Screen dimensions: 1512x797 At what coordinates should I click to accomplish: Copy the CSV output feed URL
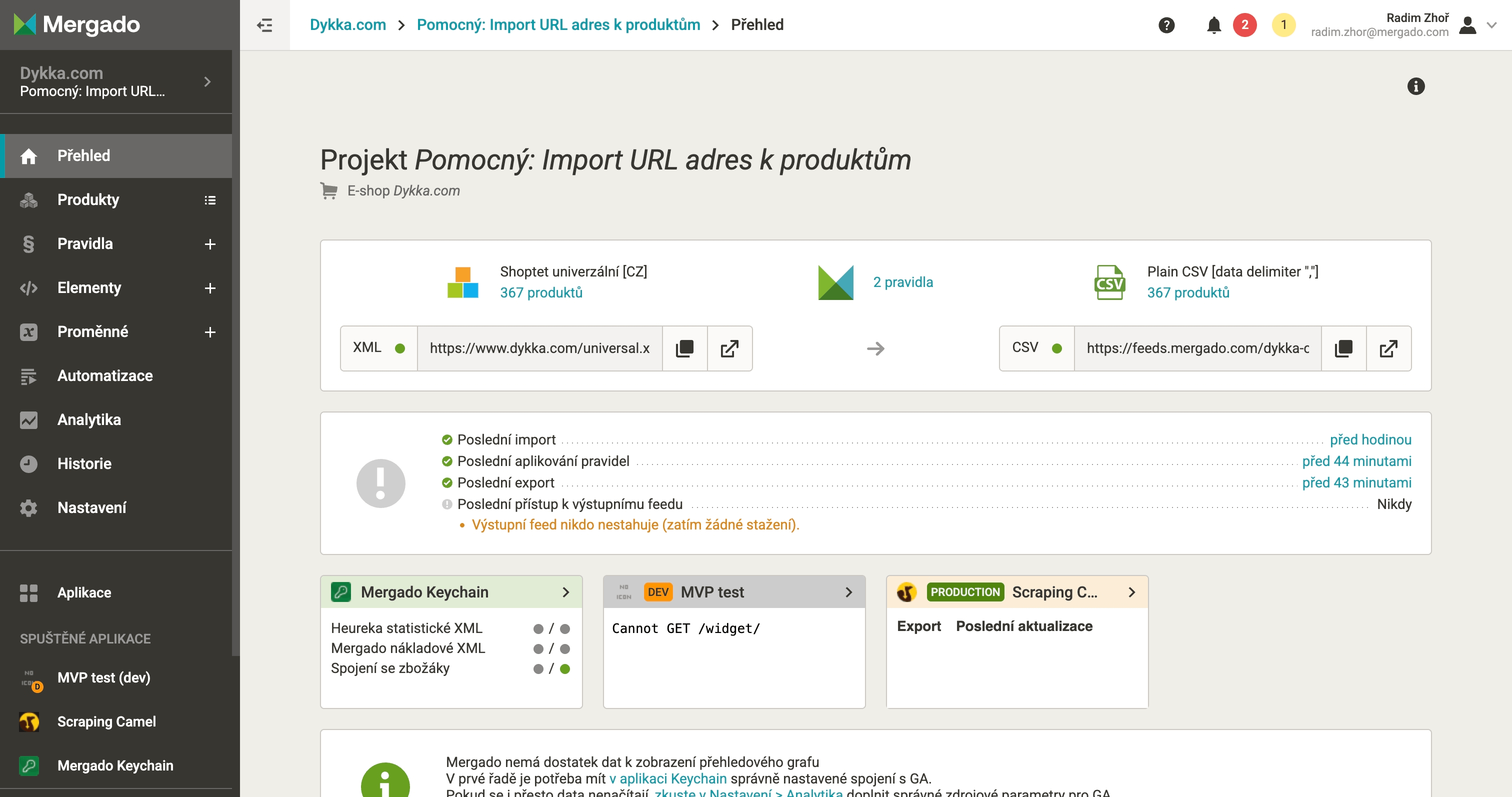(1343, 348)
